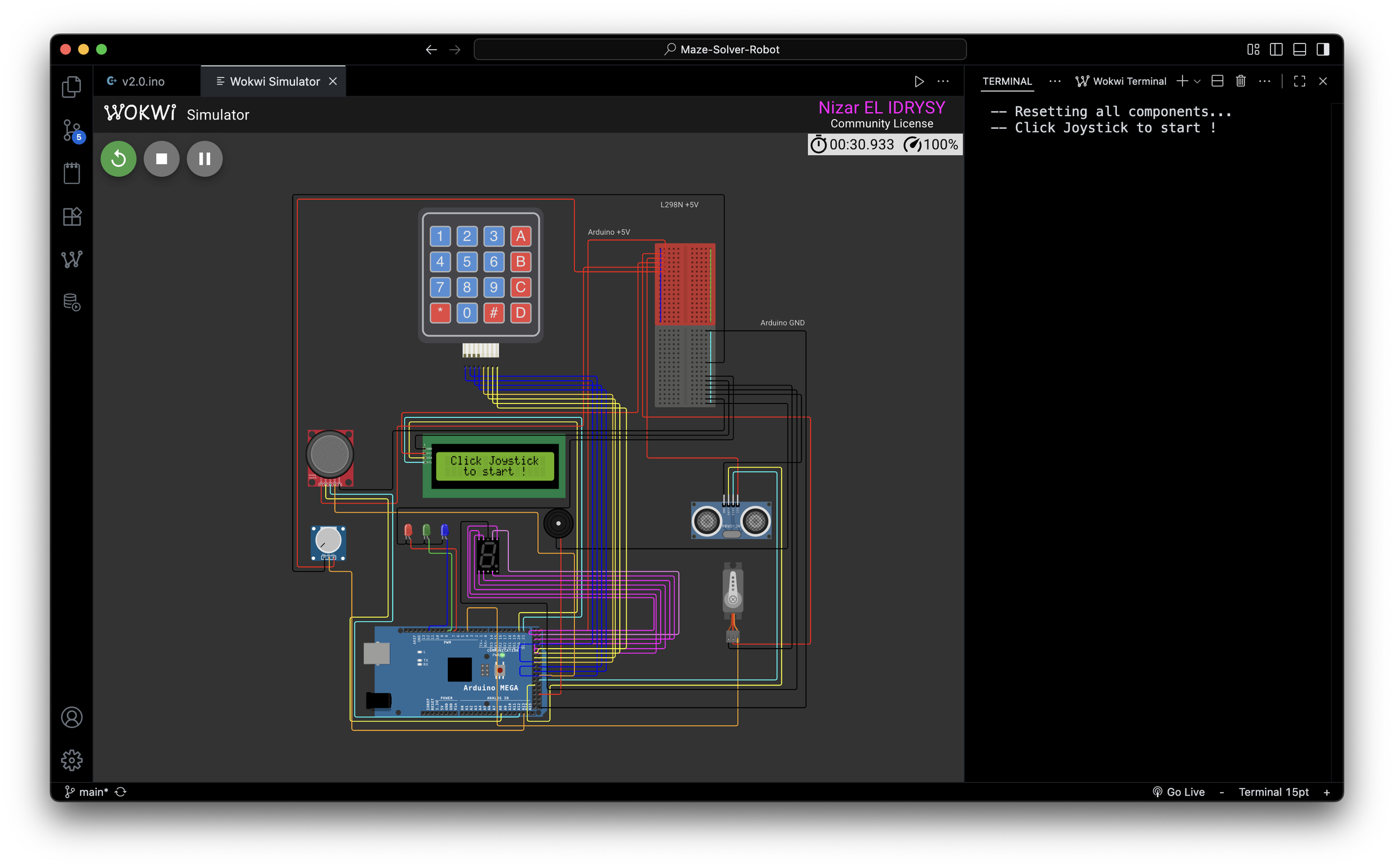Open the notepad-shaped activity bar icon

(71, 173)
